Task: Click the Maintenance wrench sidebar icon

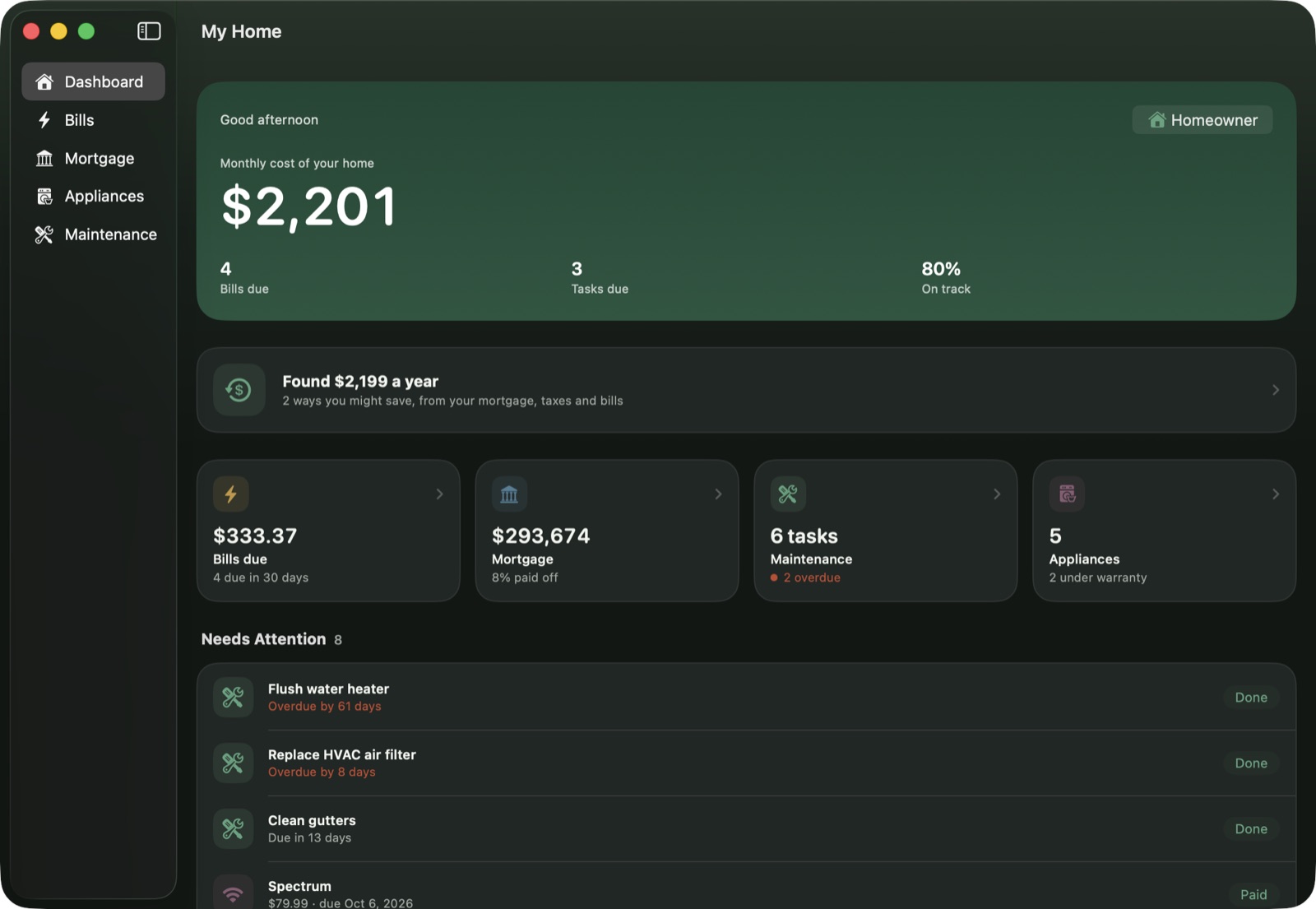Action: [44, 234]
